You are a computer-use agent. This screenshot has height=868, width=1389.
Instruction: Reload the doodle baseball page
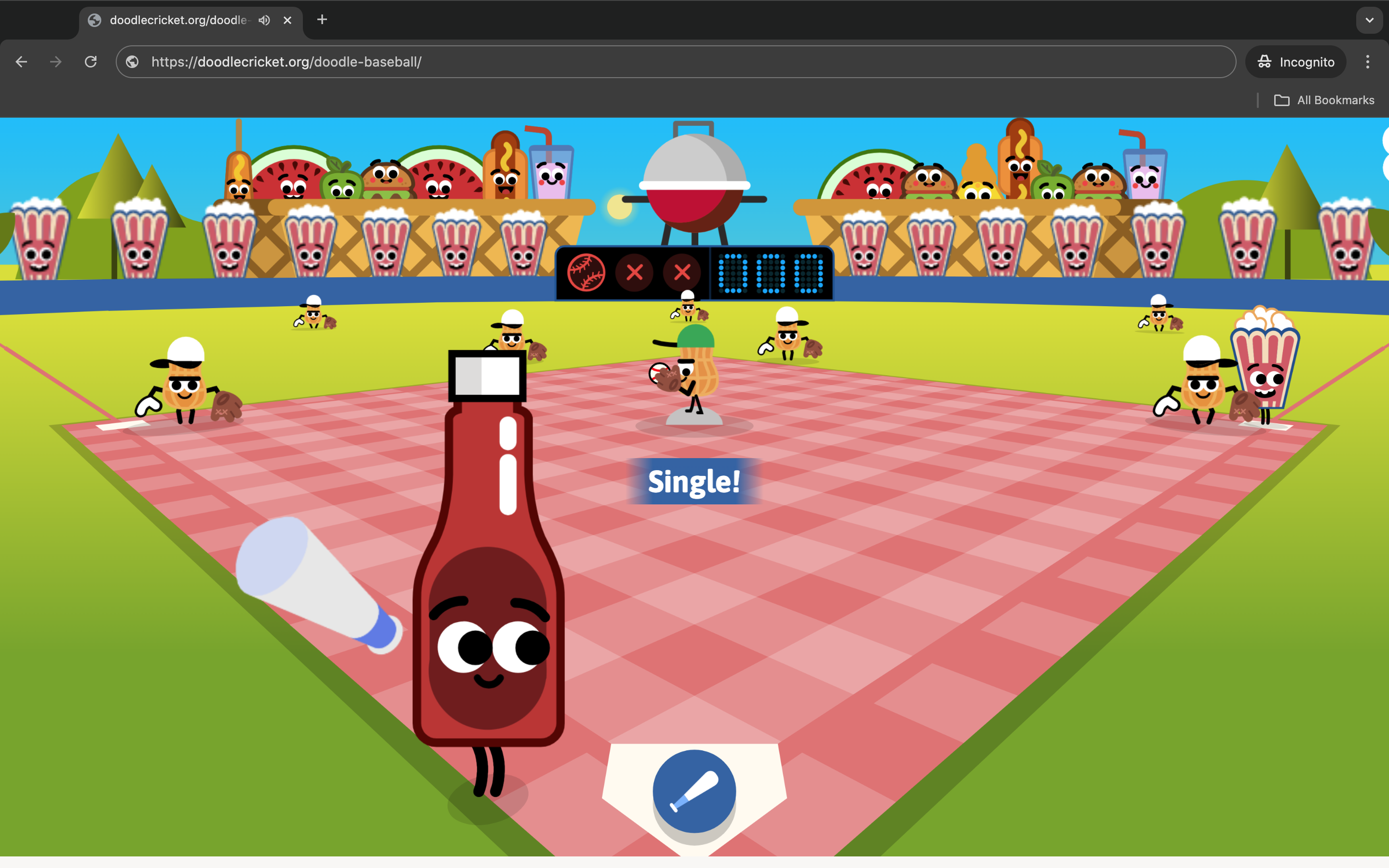point(91,61)
